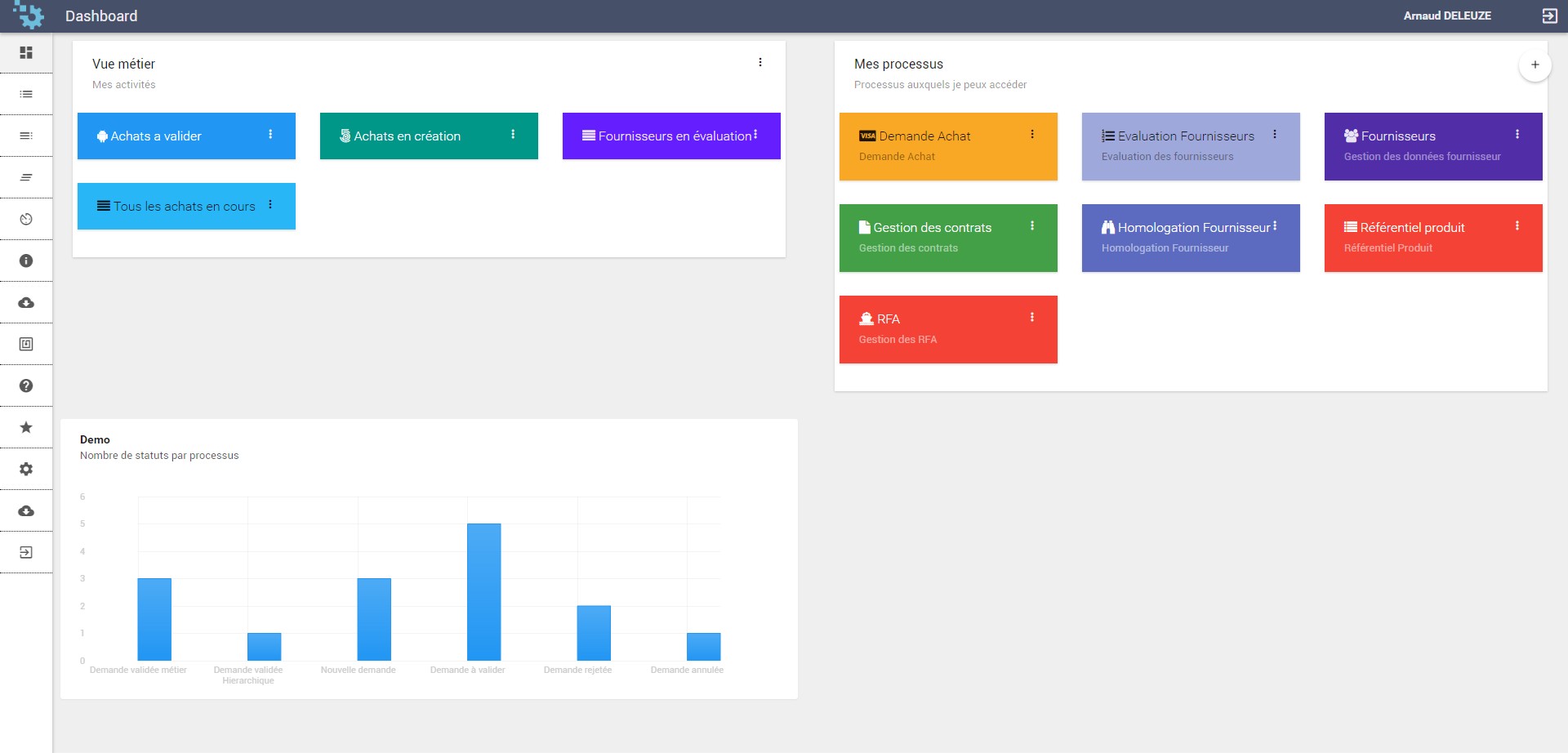Open the Achats en création activity
Screen dimensions: 1568x753
[429, 136]
